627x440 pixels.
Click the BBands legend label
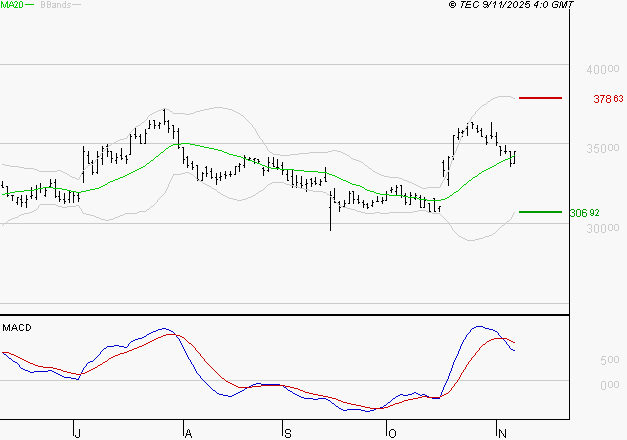point(55,5)
